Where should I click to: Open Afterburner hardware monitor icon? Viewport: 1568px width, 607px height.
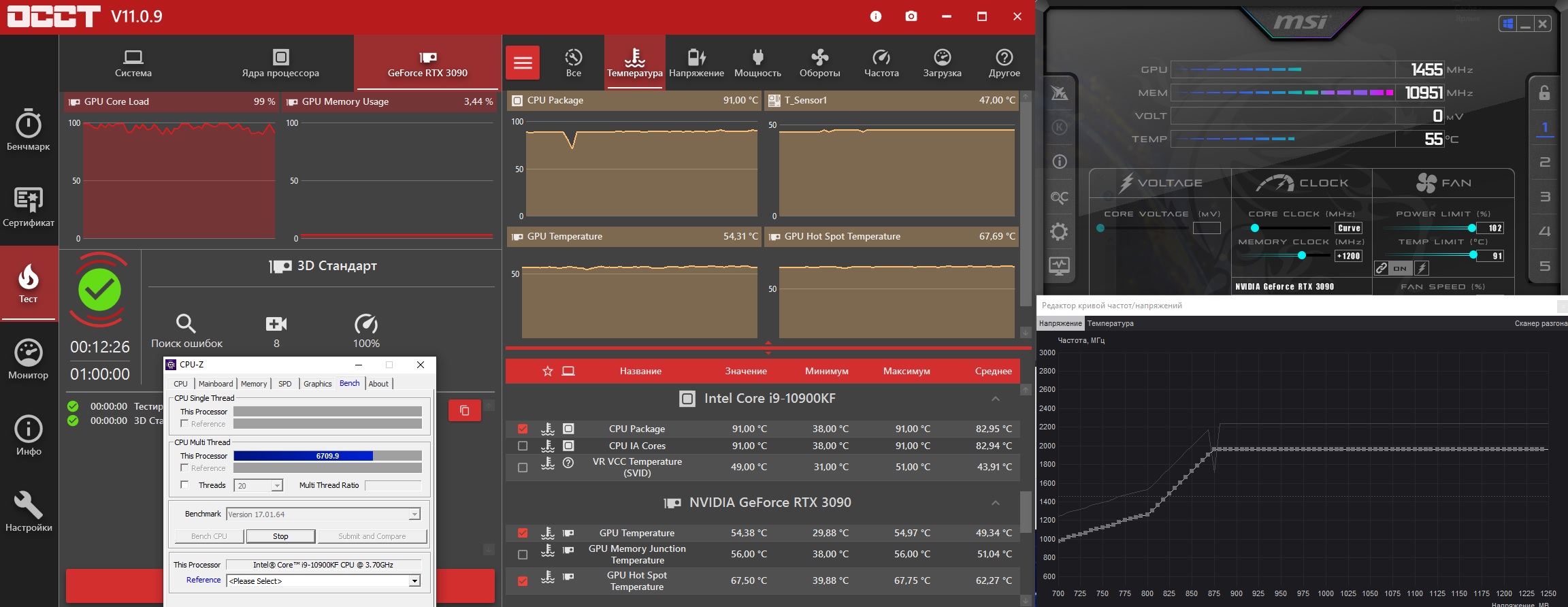(x=1060, y=266)
